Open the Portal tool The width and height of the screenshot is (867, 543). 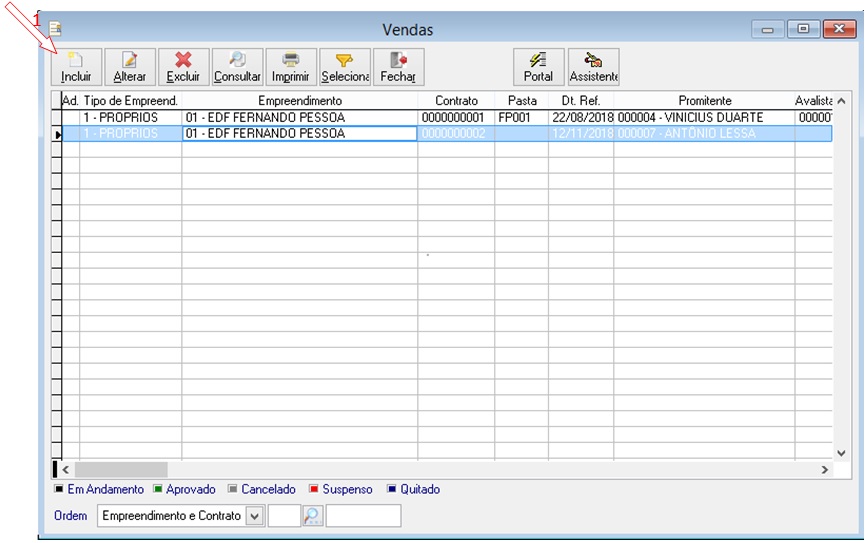(x=539, y=67)
